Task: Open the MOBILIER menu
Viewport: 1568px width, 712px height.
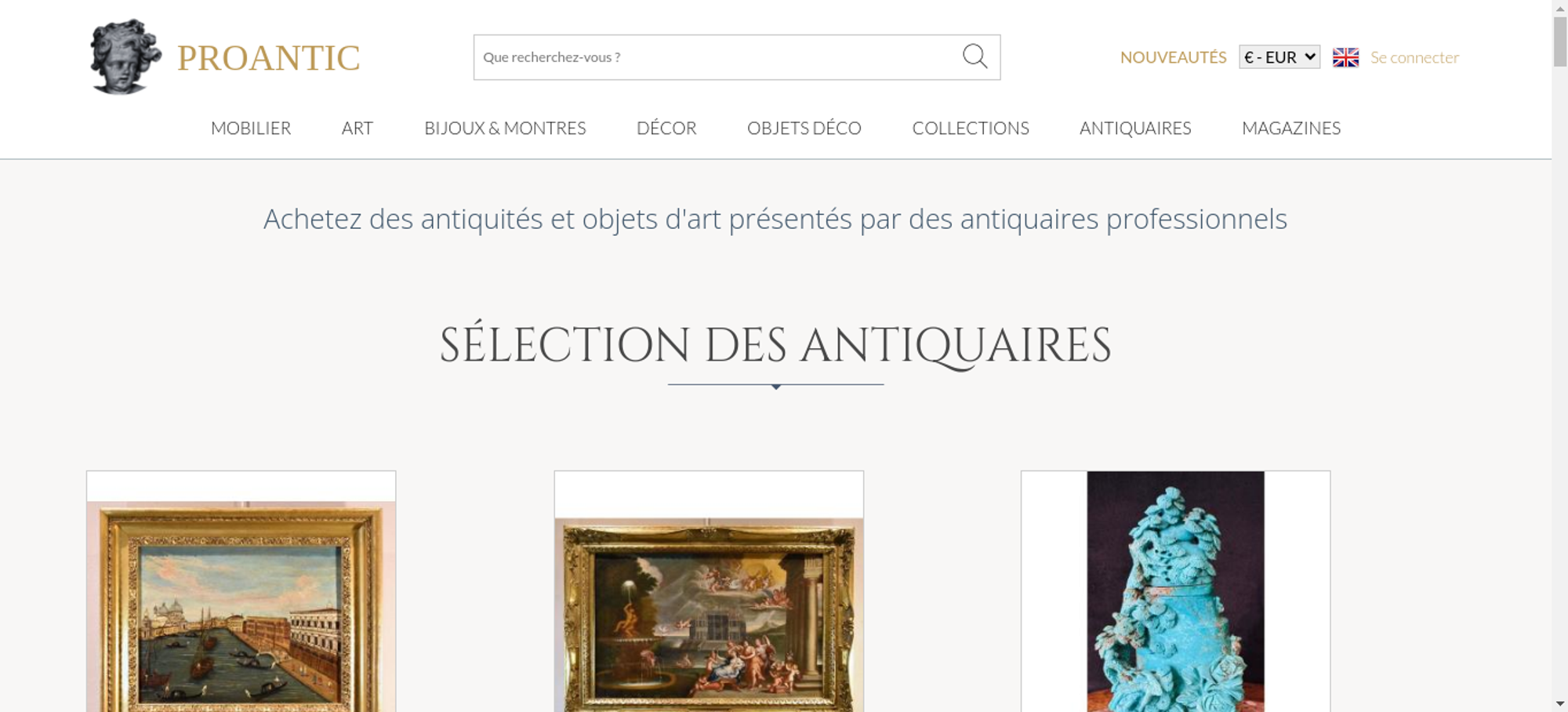Action: pyautogui.click(x=251, y=128)
